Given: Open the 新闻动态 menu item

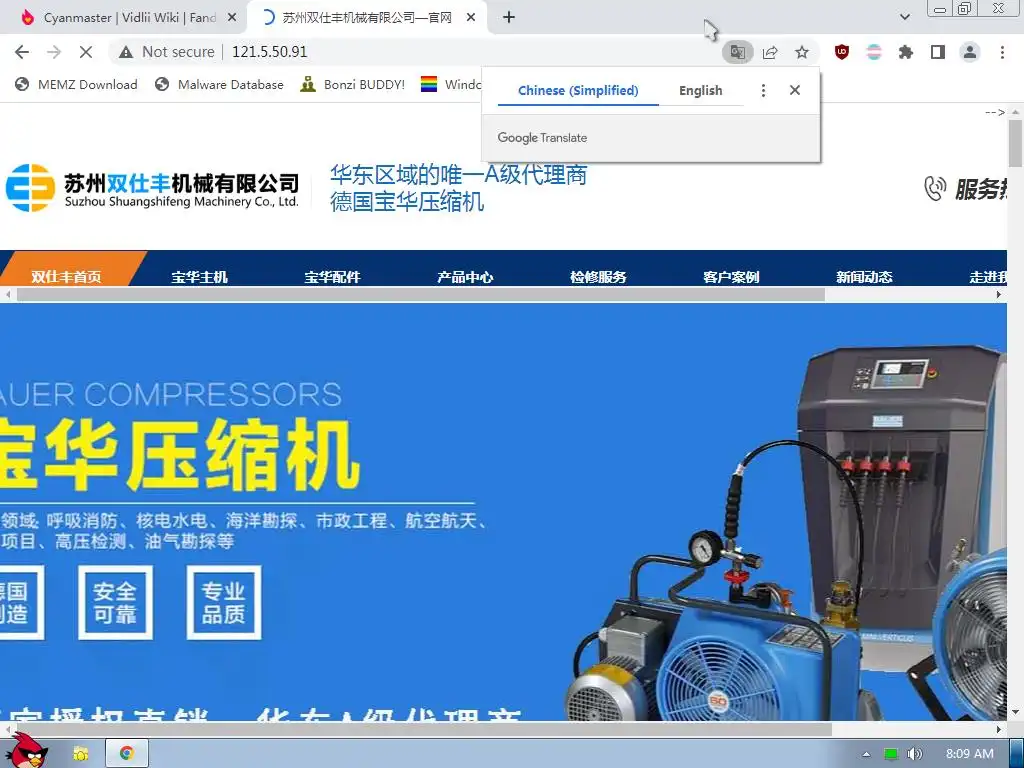Looking at the screenshot, I should [864, 276].
